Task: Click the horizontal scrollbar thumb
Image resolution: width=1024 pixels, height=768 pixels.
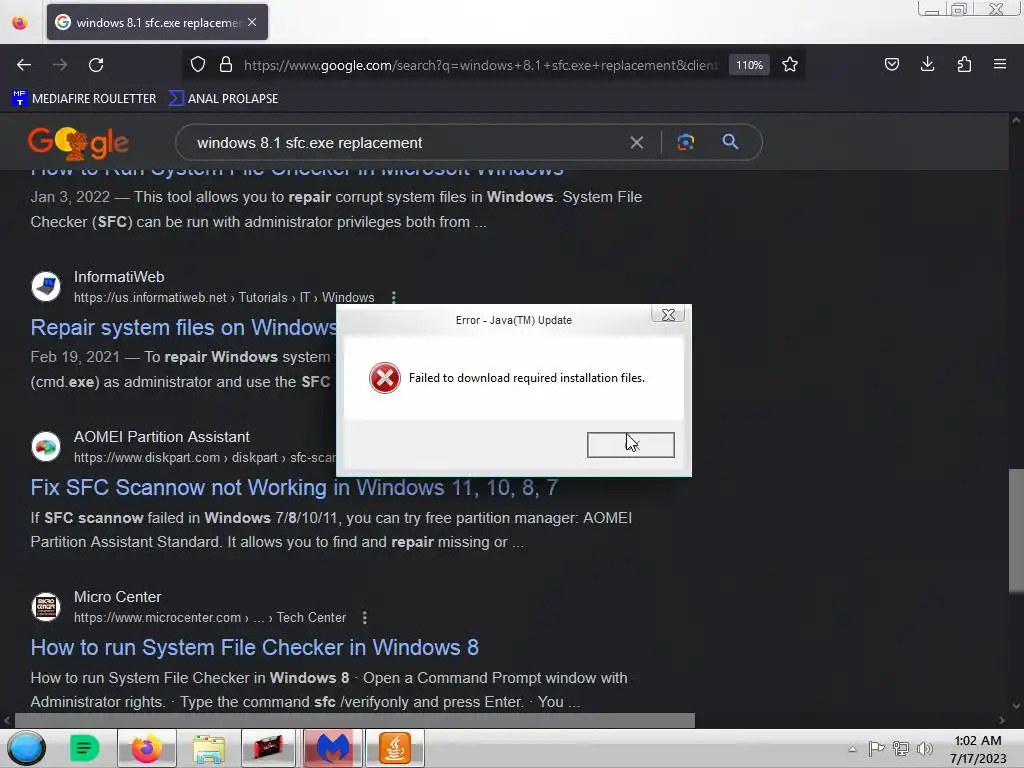Action: point(355,720)
